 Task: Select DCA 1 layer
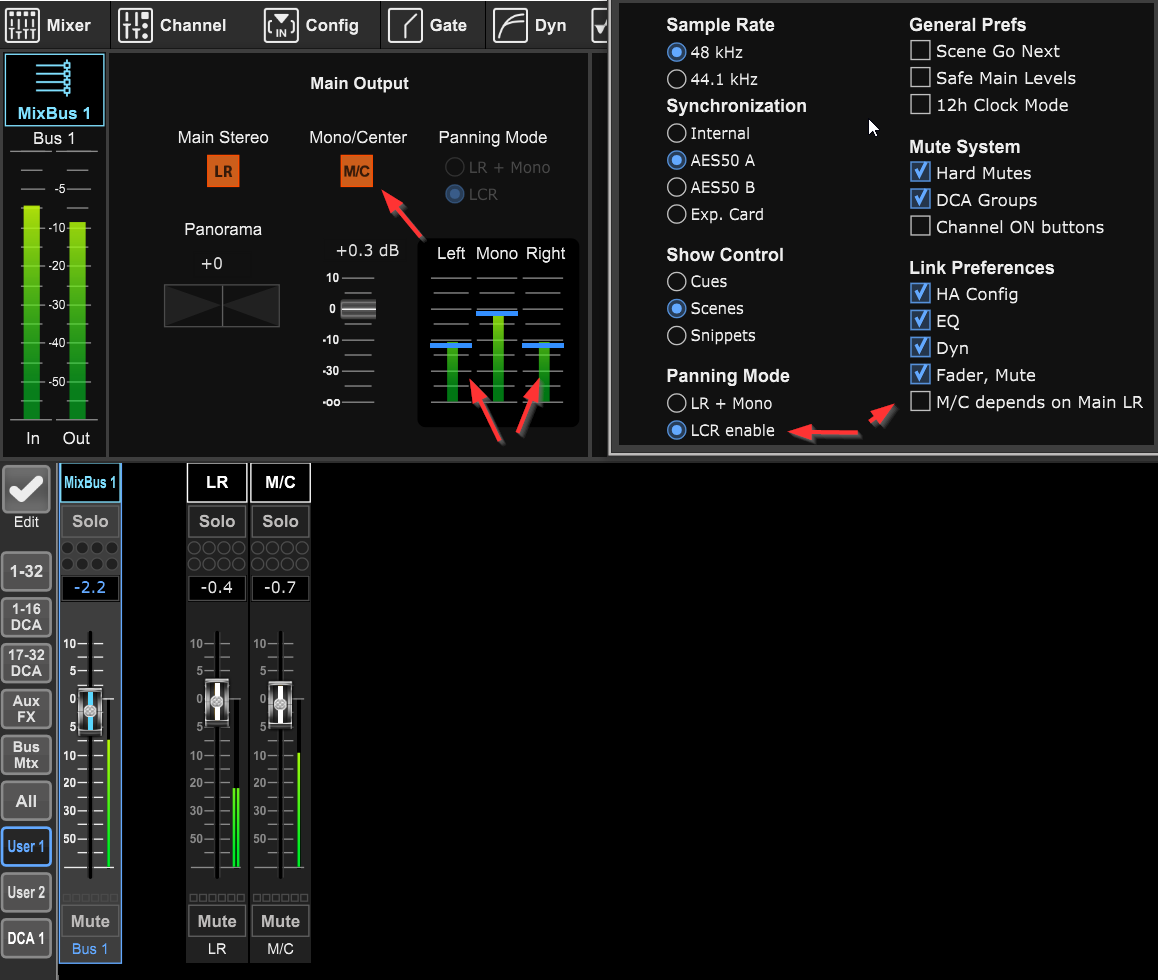27,938
